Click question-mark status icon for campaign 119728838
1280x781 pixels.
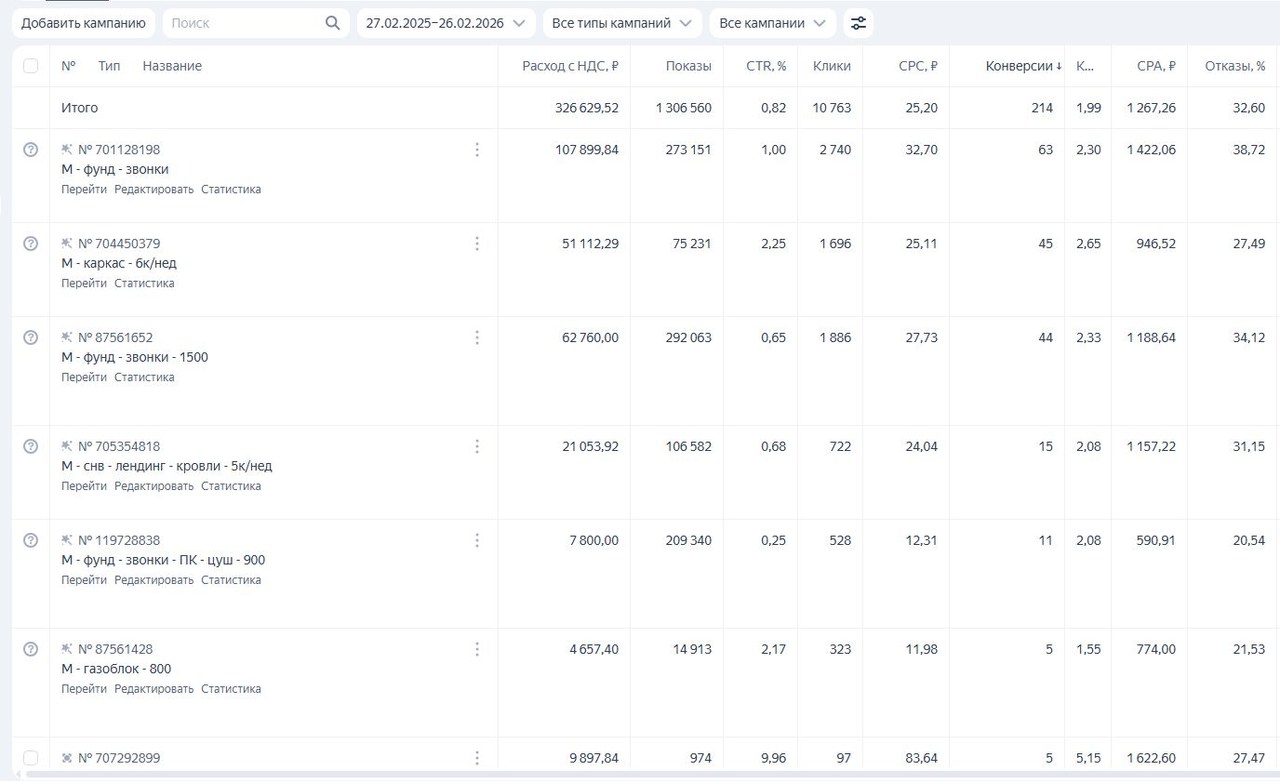pos(30,541)
